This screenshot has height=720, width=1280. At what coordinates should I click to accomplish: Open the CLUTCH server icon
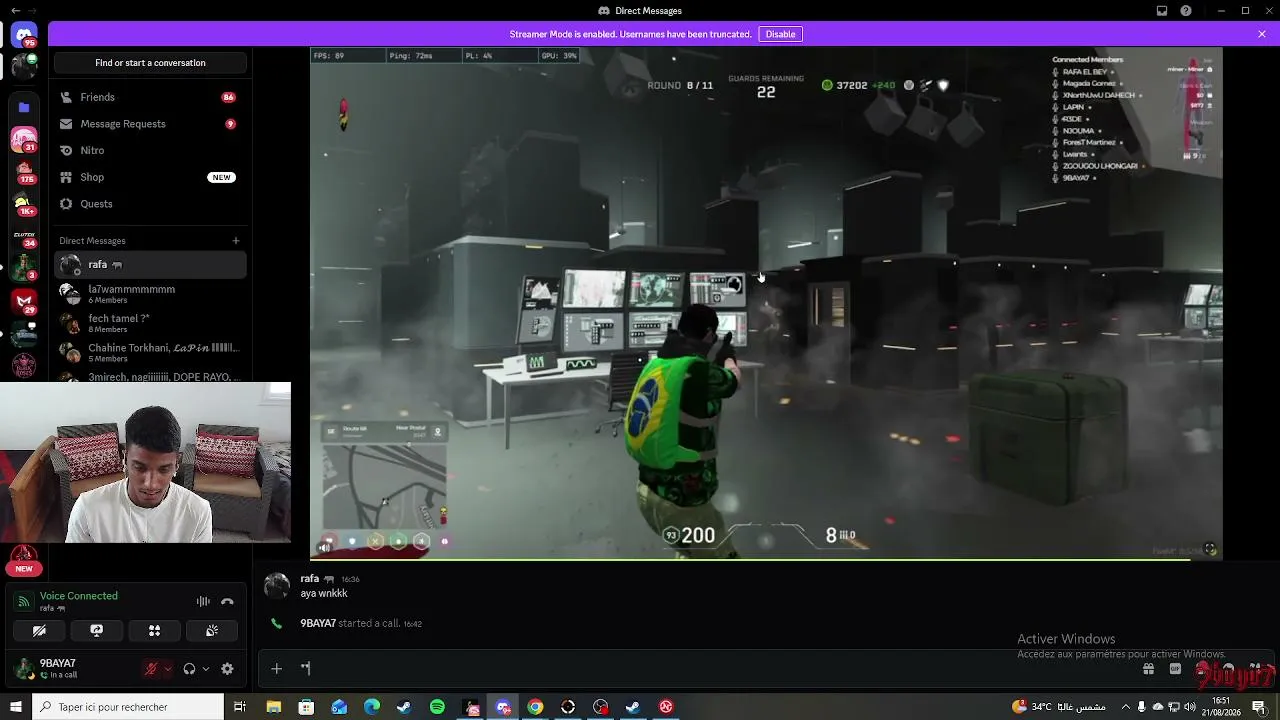pyautogui.click(x=24, y=238)
